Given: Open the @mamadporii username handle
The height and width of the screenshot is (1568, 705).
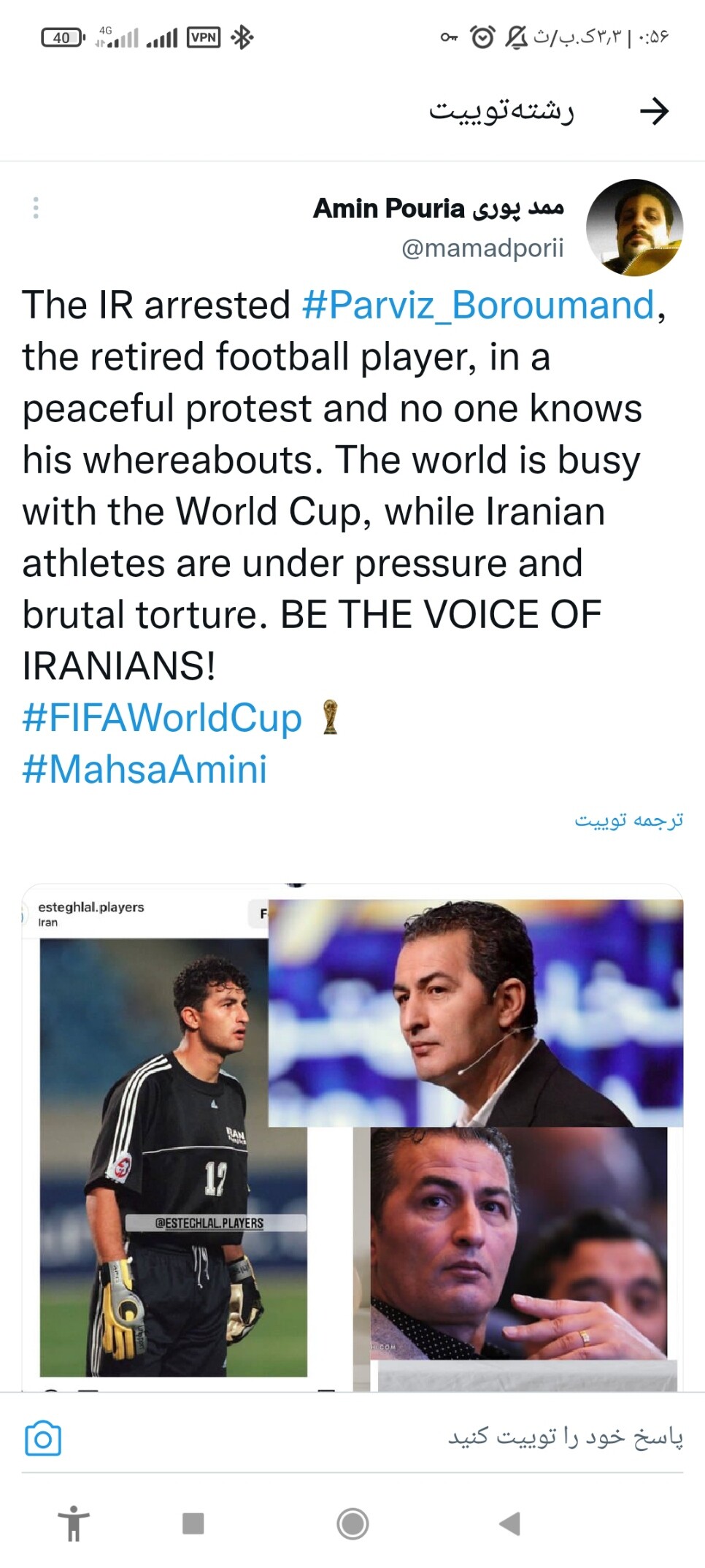Looking at the screenshot, I should click(482, 248).
